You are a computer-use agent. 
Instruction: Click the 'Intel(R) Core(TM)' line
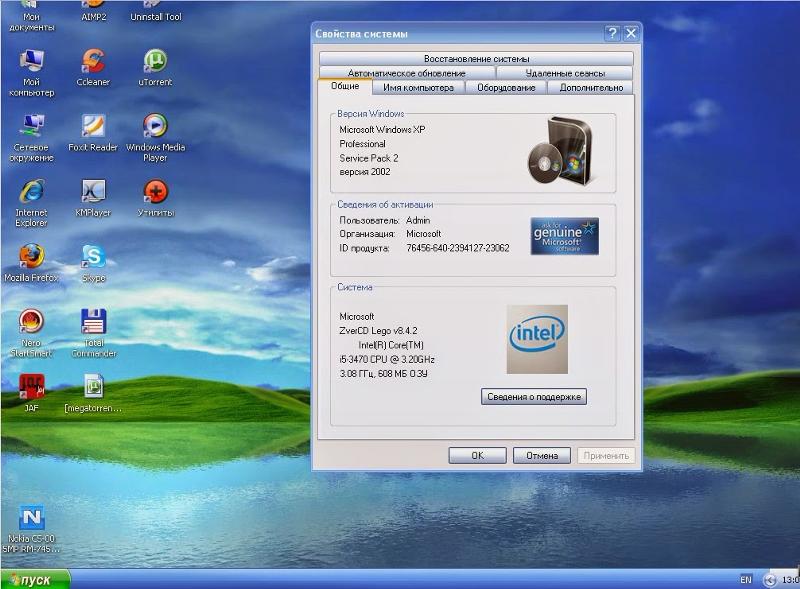point(391,345)
